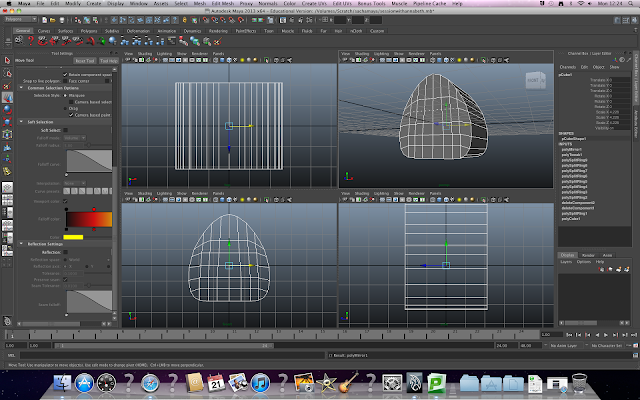640x400 pixels.
Task: Select the Rotate tool sphere icon
Action: point(7,110)
